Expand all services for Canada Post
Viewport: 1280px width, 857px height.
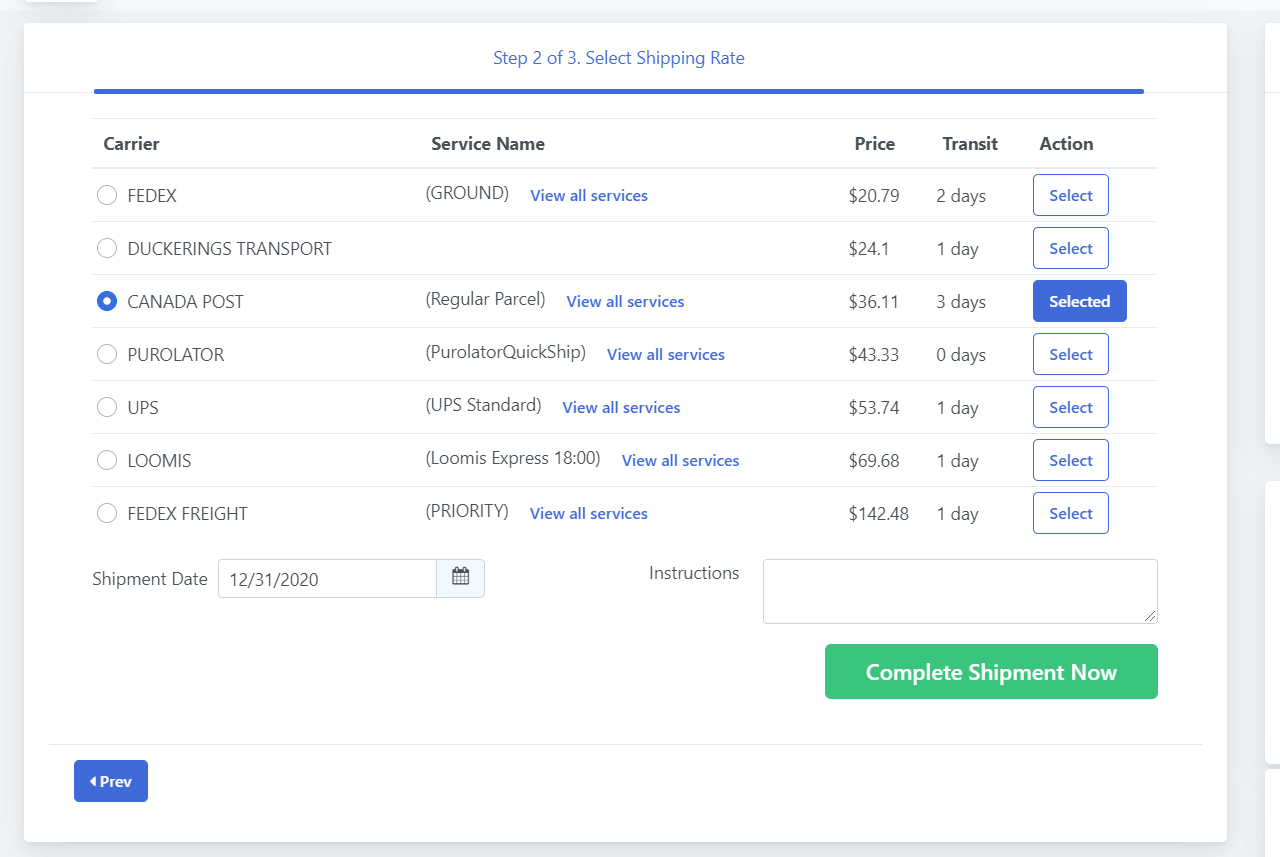click(625, 302)
